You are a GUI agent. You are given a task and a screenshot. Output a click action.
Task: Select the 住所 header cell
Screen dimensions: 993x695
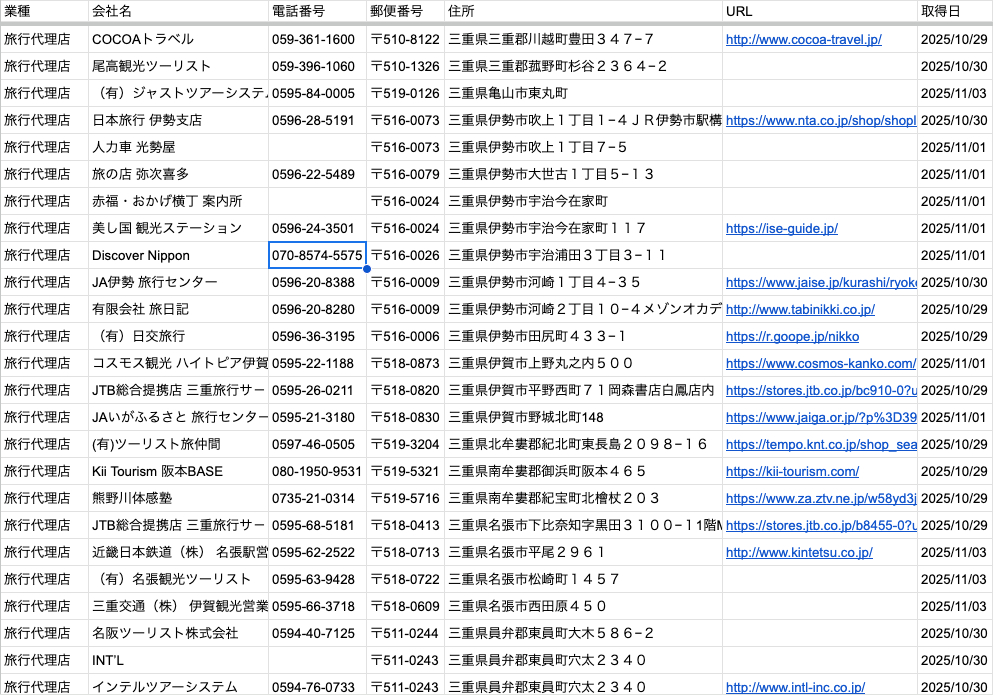point(583,11)
